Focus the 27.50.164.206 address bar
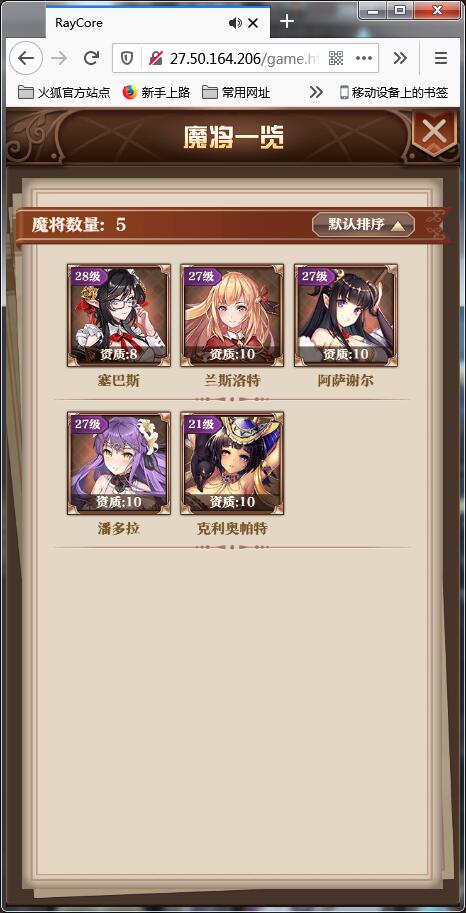This screenshot has width=466, height=913. pyautogui.click(x=245, y=58)
